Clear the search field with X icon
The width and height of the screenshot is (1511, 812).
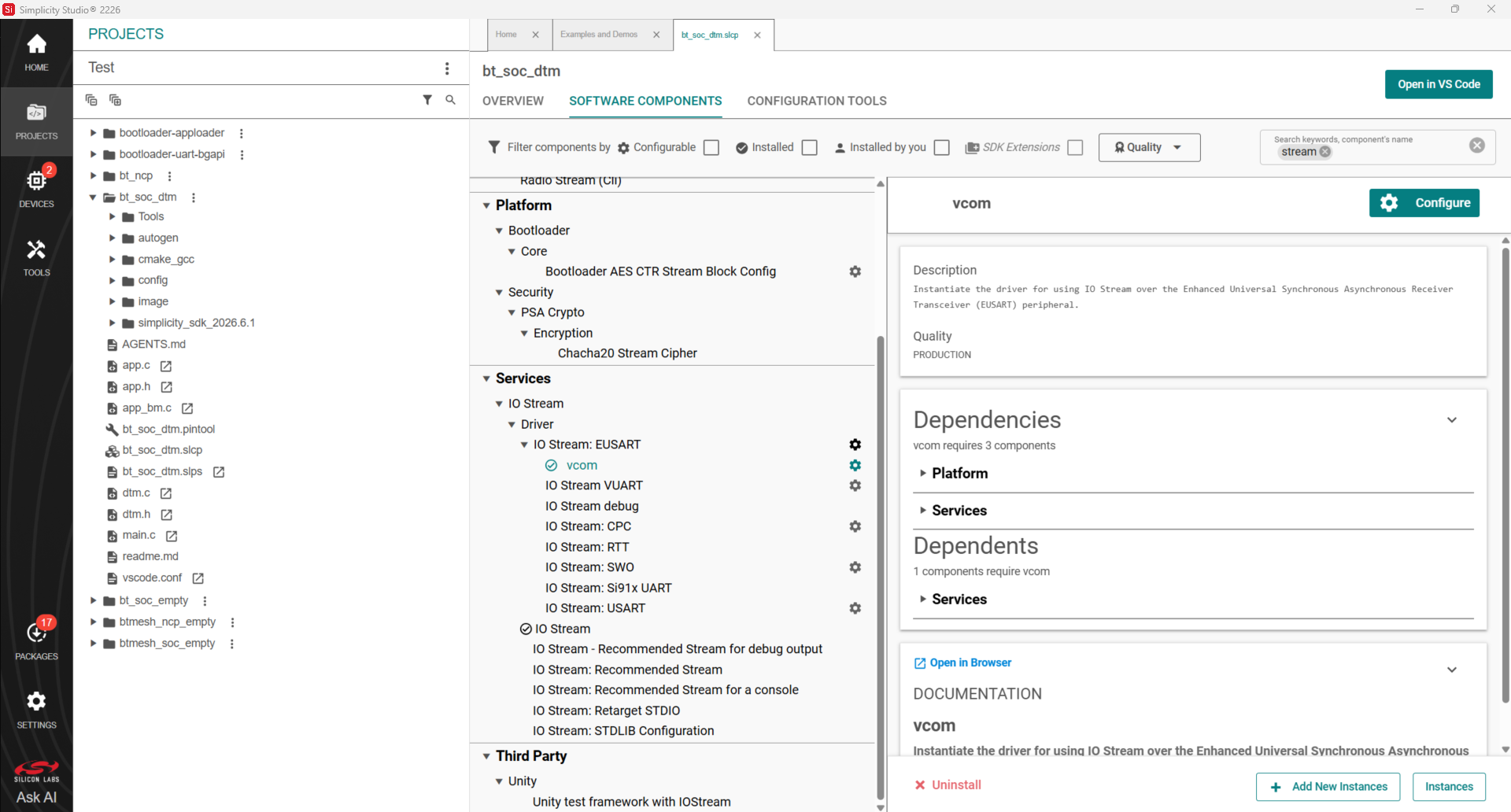1477,146
